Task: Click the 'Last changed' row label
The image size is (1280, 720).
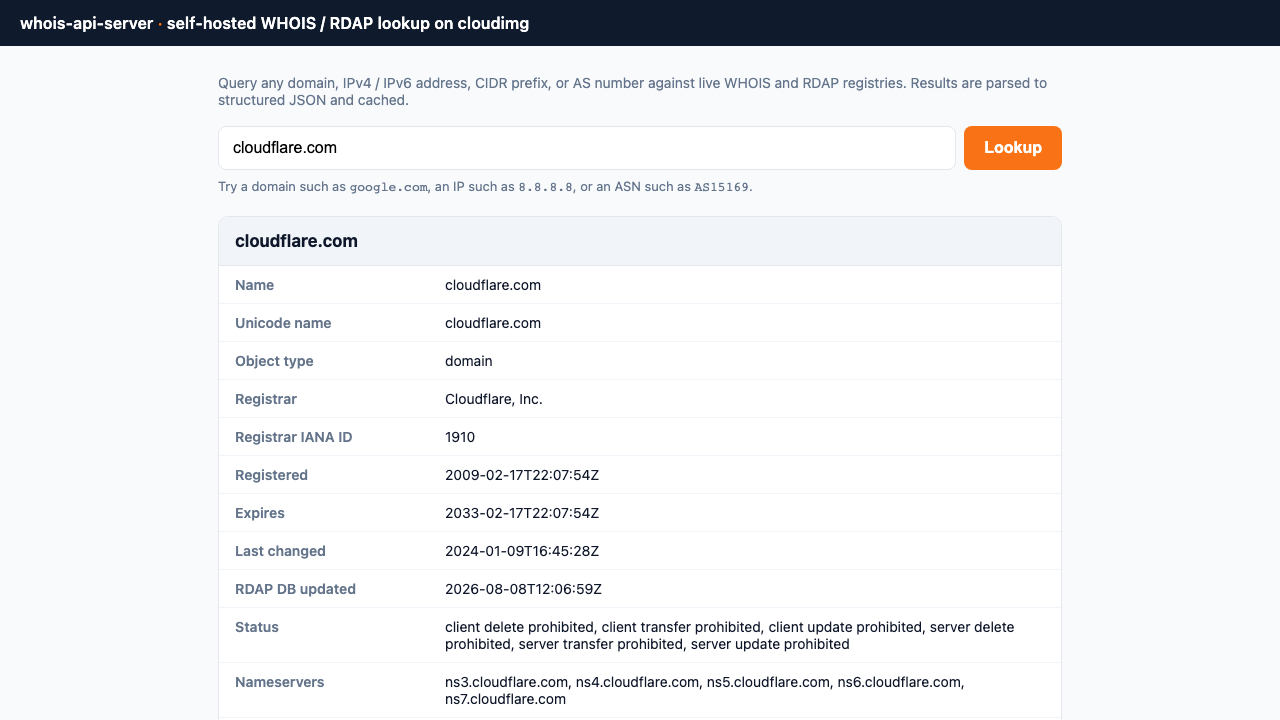Action: (280, 551)
